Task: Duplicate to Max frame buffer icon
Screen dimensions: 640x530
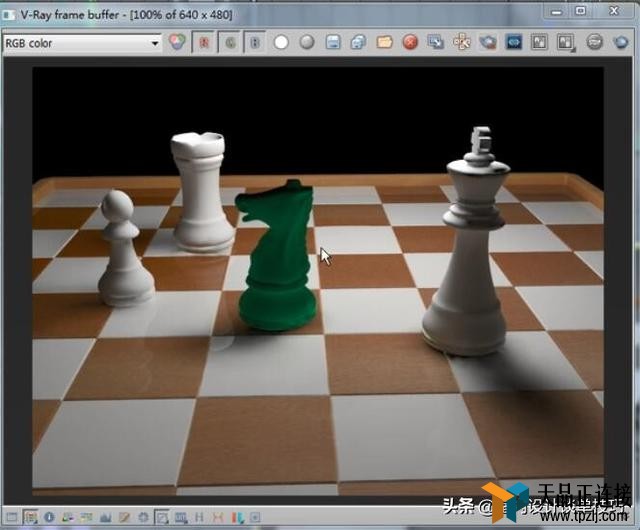Action: 436,42
